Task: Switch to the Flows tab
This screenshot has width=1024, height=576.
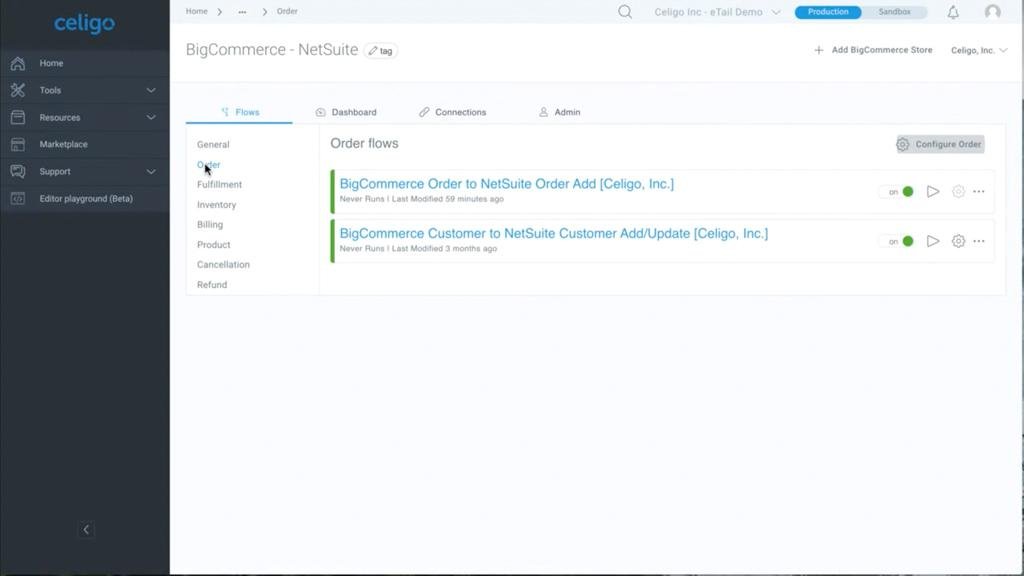Action: (240, 112)
